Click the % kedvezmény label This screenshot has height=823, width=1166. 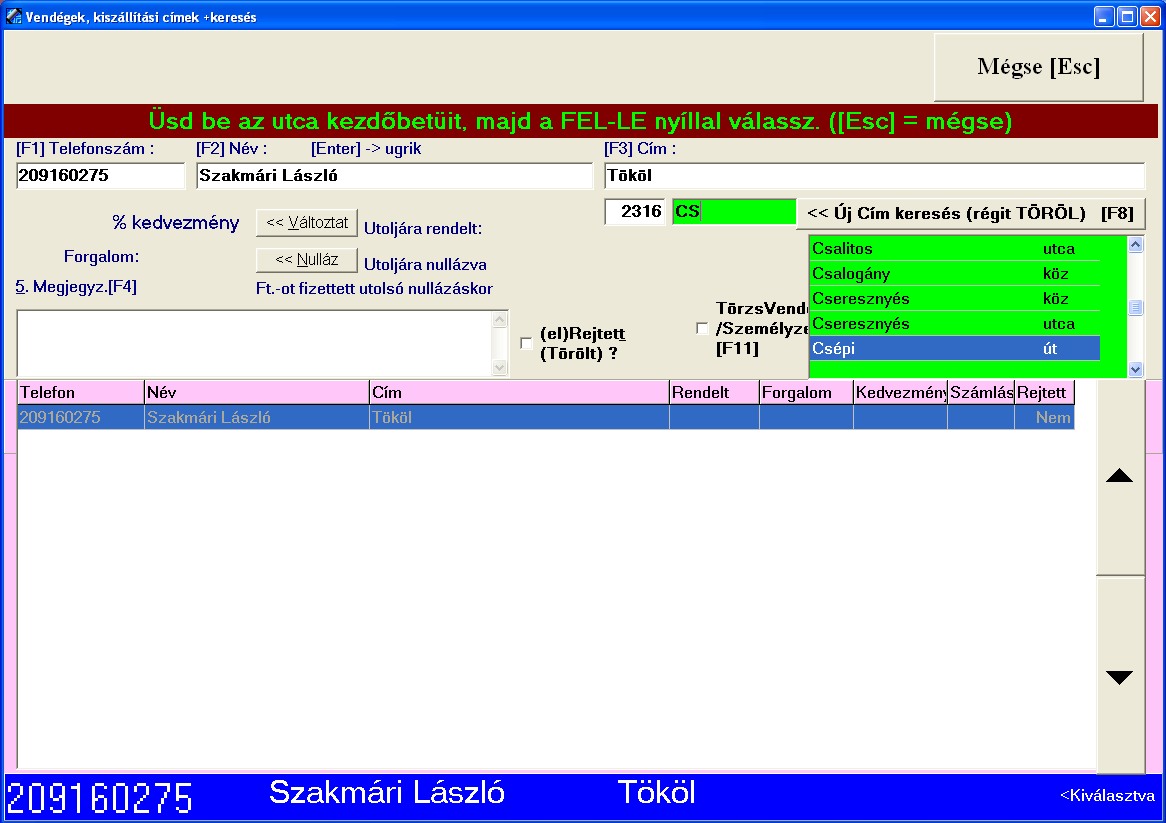[x=175, y=223]
